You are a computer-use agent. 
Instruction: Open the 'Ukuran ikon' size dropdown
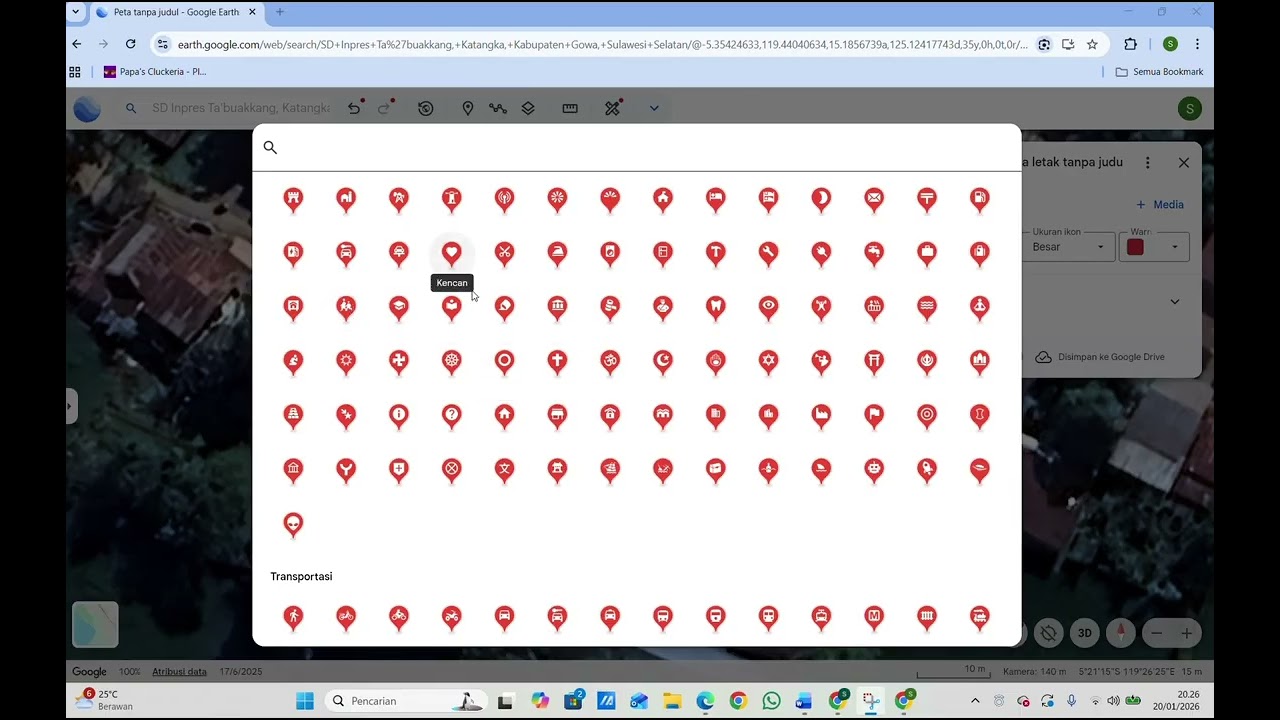(1068, 246)
